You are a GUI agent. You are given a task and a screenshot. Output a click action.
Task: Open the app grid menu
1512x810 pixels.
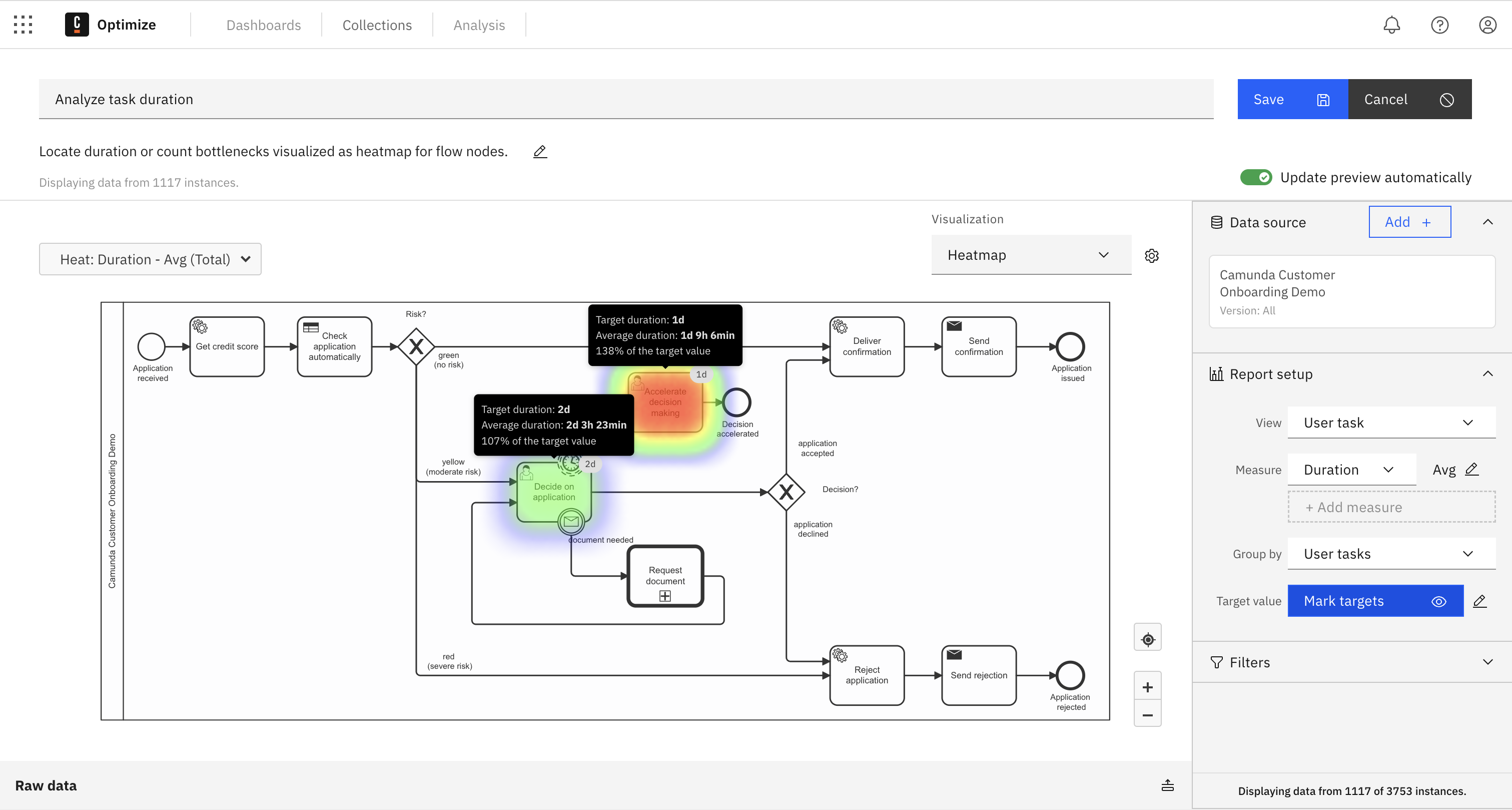coord(23,24)
